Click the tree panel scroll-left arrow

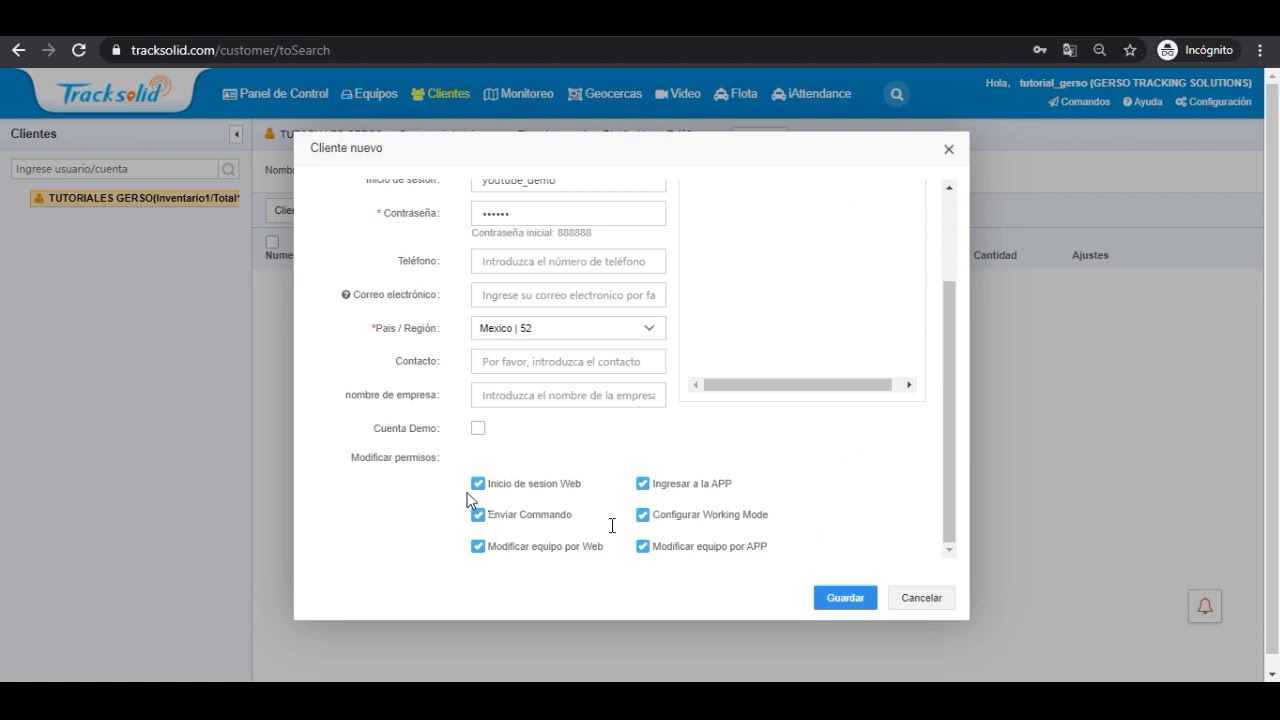[x=696, y=385]
